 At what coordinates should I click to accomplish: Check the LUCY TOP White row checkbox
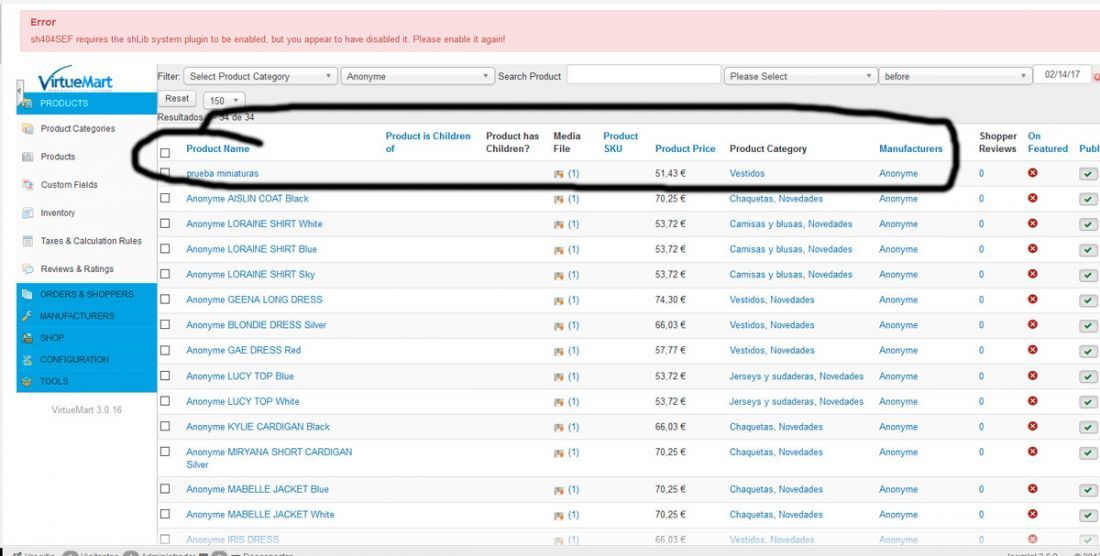pyautogui.click(x=165, y=400)
